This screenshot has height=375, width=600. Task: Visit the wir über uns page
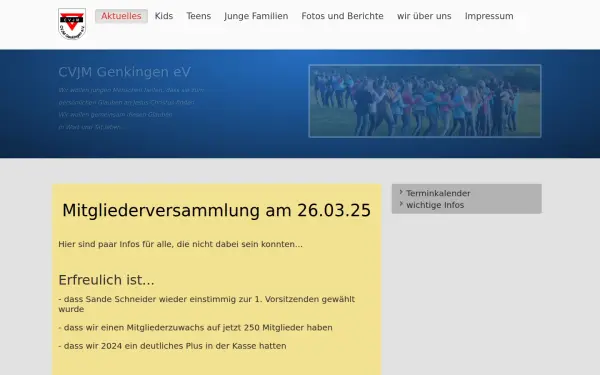[424, 16]
